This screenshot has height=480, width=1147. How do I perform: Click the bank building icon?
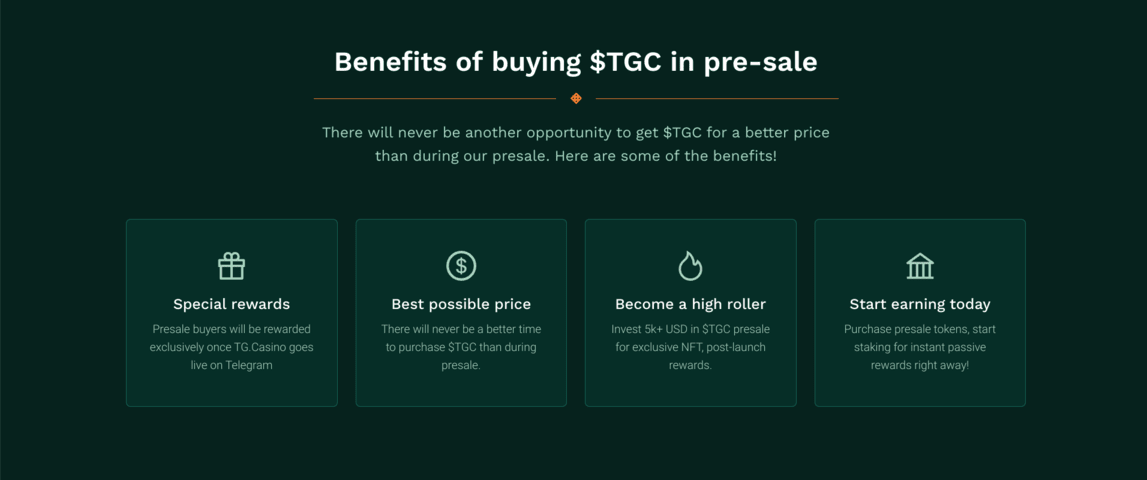pos(920,266)
